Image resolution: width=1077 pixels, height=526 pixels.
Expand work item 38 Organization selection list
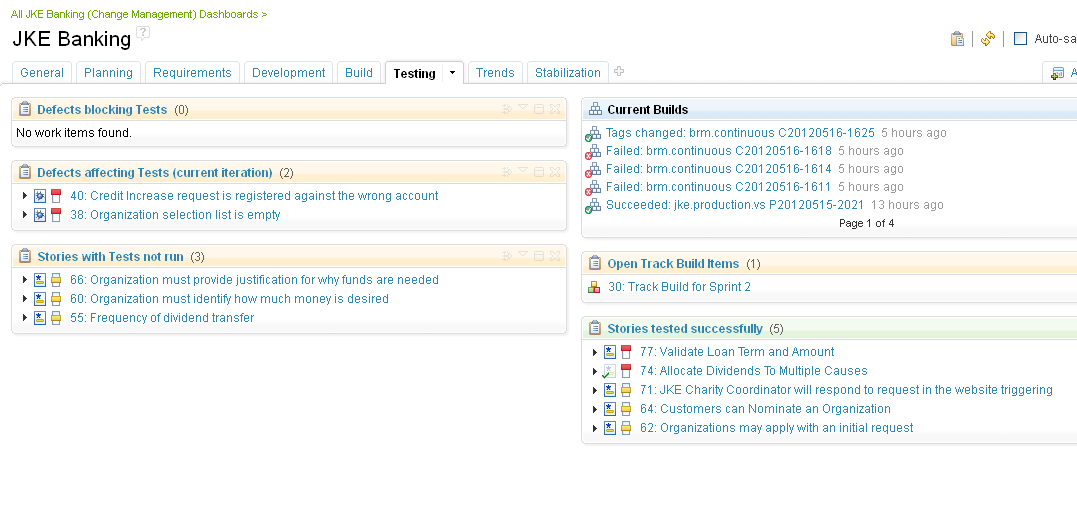click(25, 215)
